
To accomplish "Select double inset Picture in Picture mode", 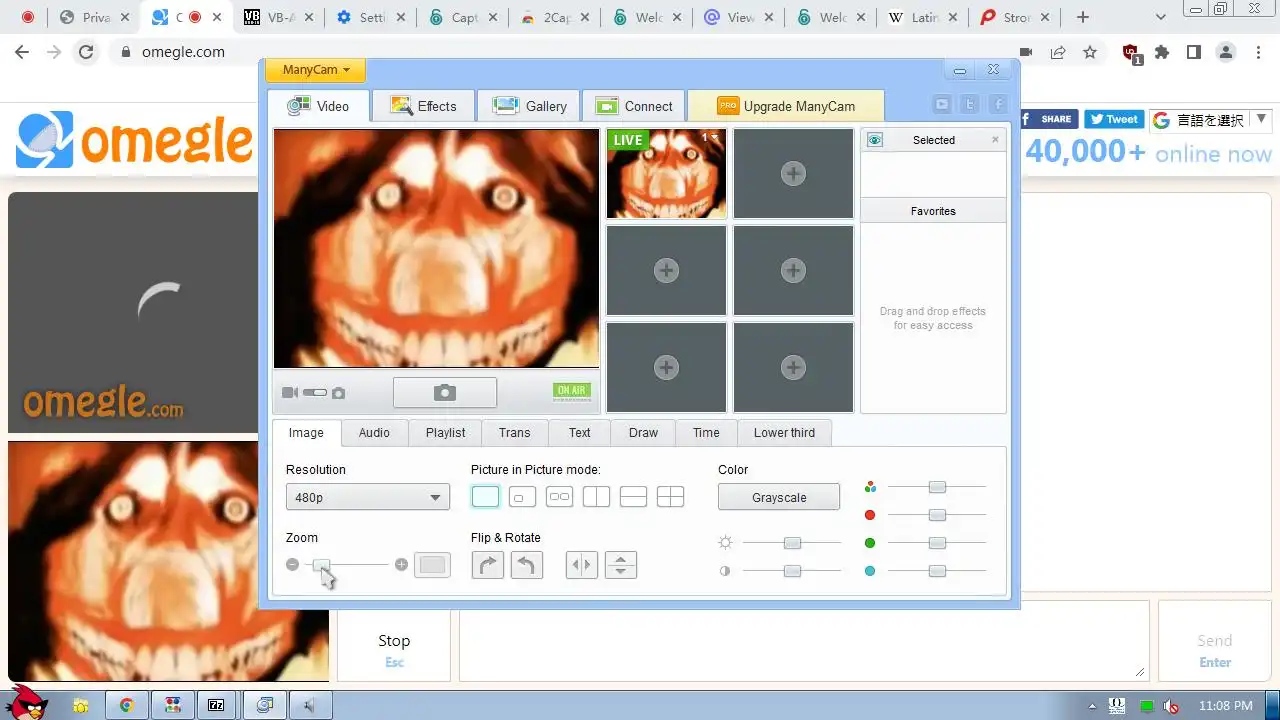I will [559, 497].
